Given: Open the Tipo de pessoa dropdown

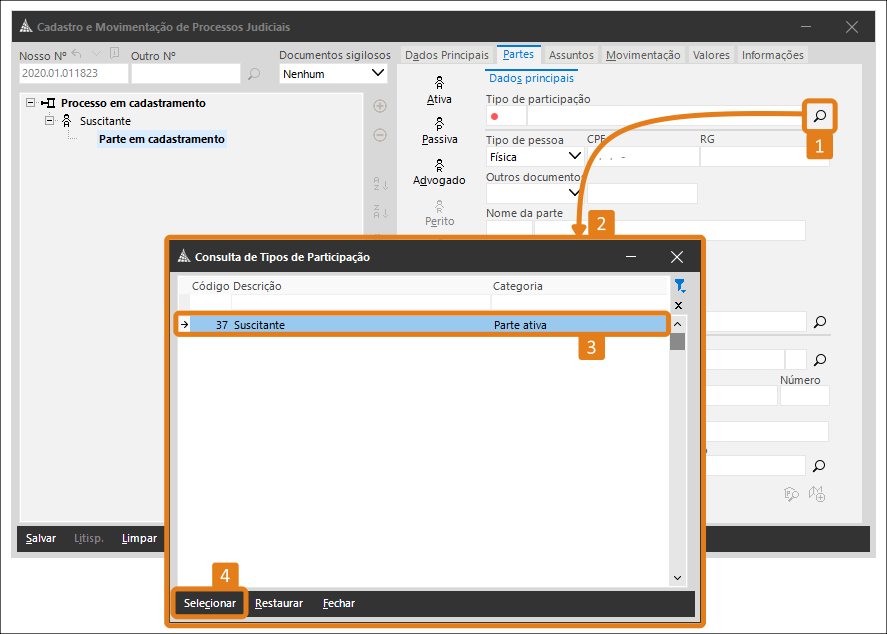Looking at the screenshot, I should click(x=574, y=156).
